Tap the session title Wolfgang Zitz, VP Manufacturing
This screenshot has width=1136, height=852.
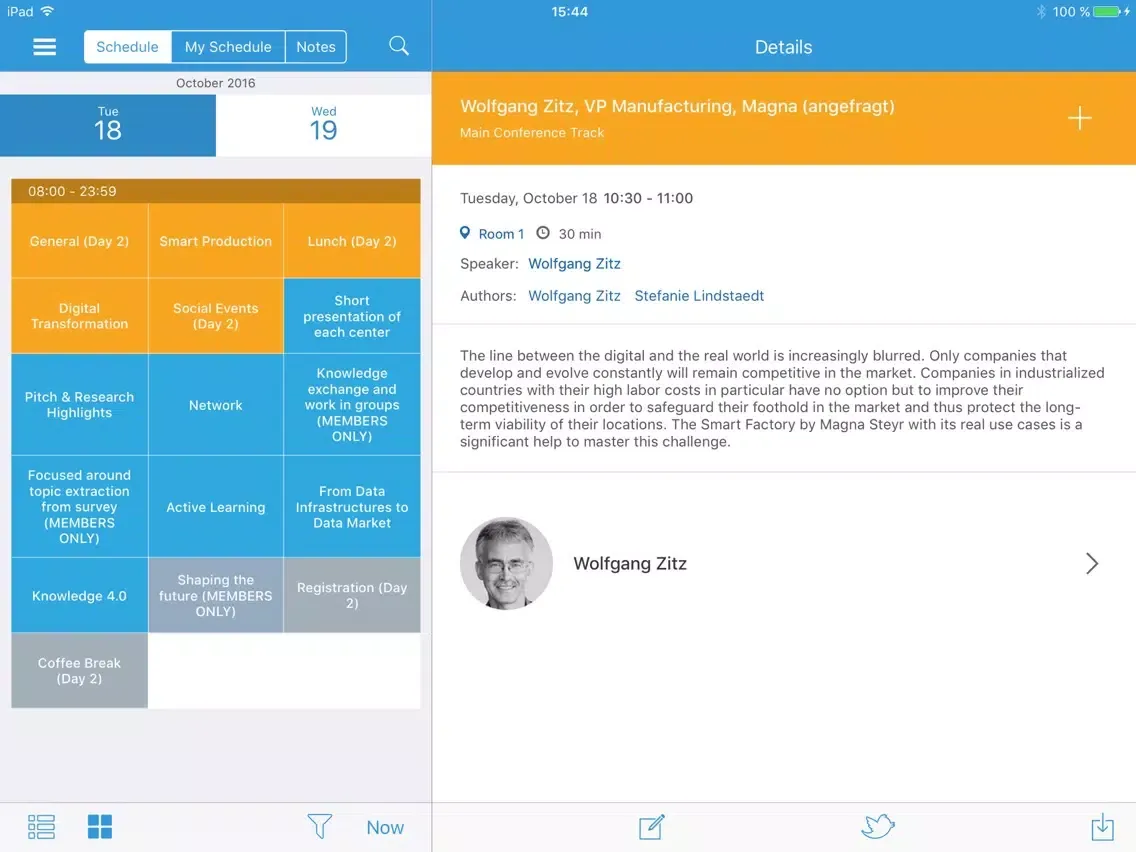(677, 106)
